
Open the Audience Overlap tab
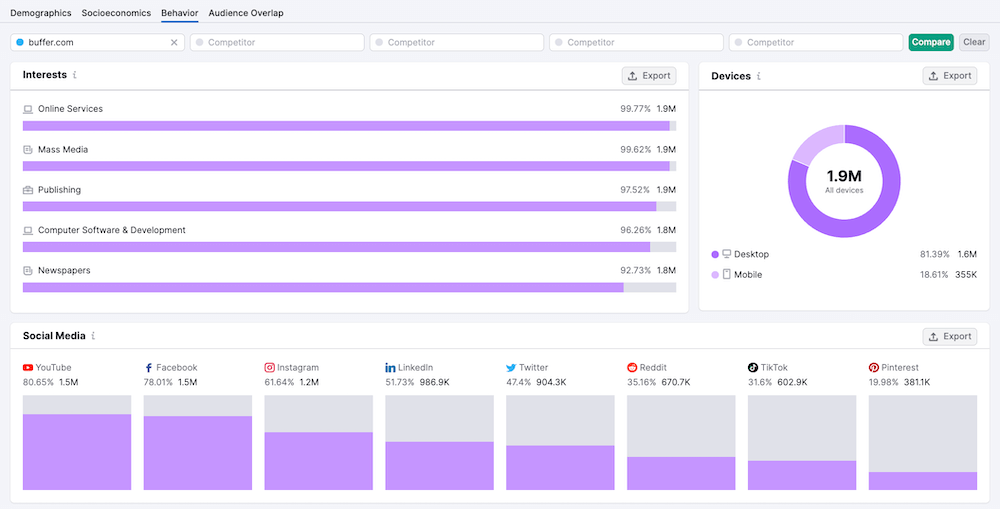[246, 13]
